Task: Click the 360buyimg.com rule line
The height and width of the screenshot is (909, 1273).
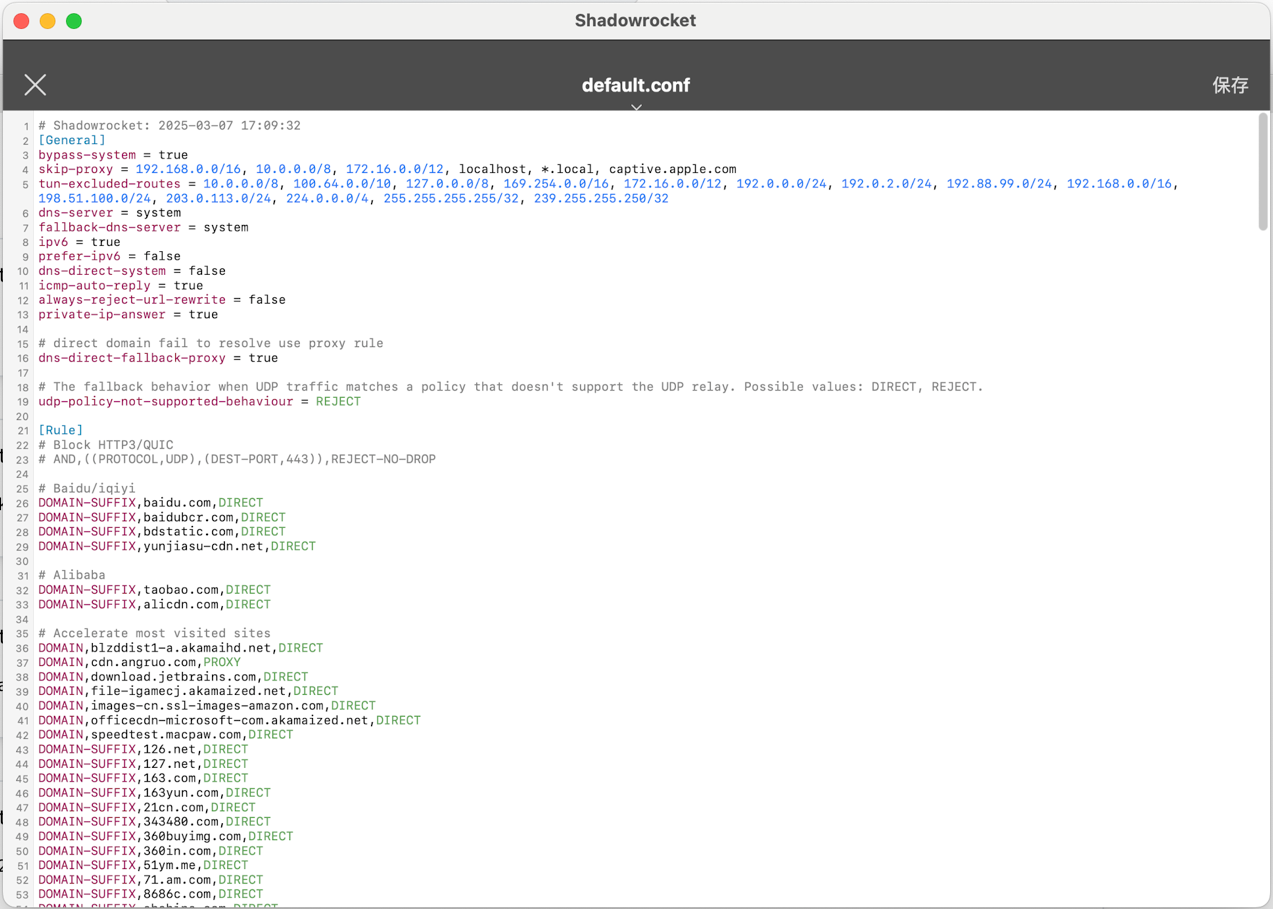Action: [166, 836]
